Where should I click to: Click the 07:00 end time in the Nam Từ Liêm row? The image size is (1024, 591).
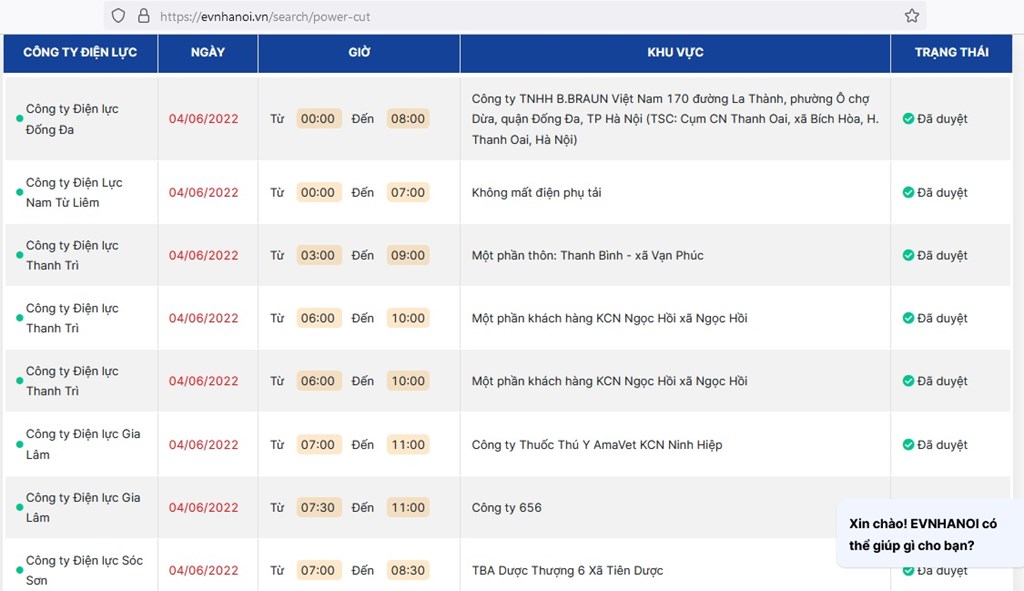408,193
